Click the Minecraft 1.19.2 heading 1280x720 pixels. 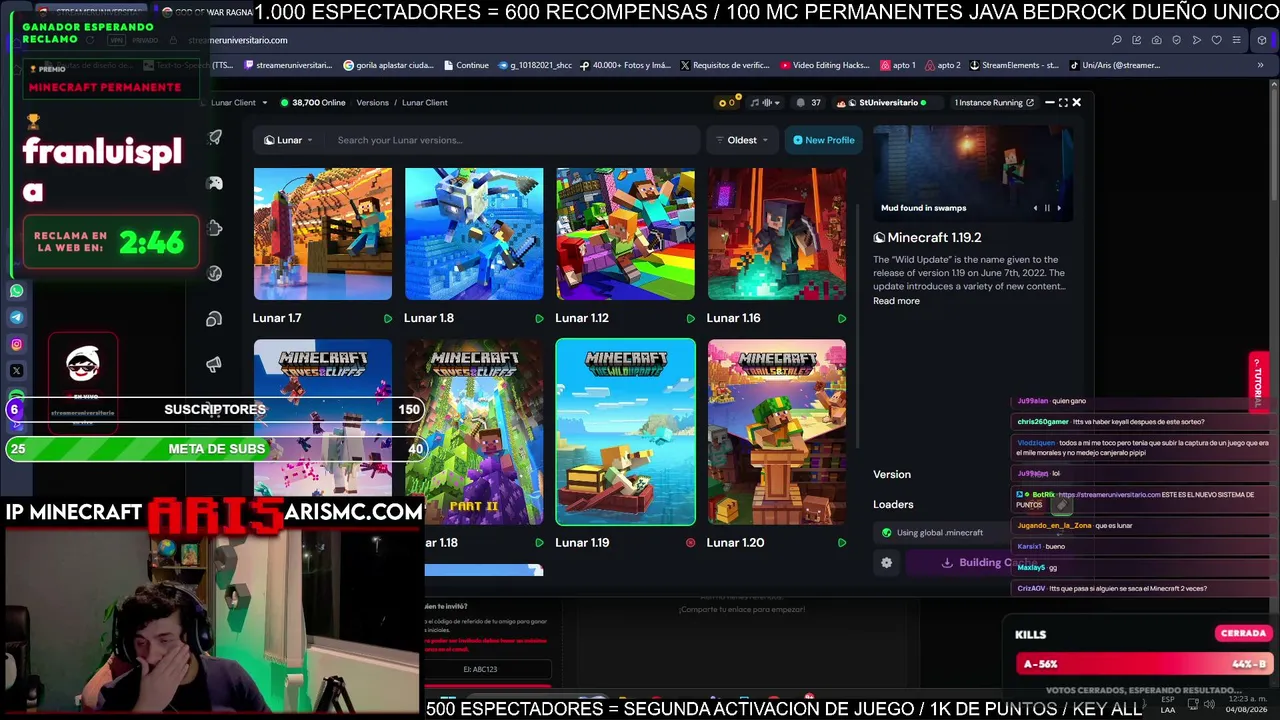927,238
